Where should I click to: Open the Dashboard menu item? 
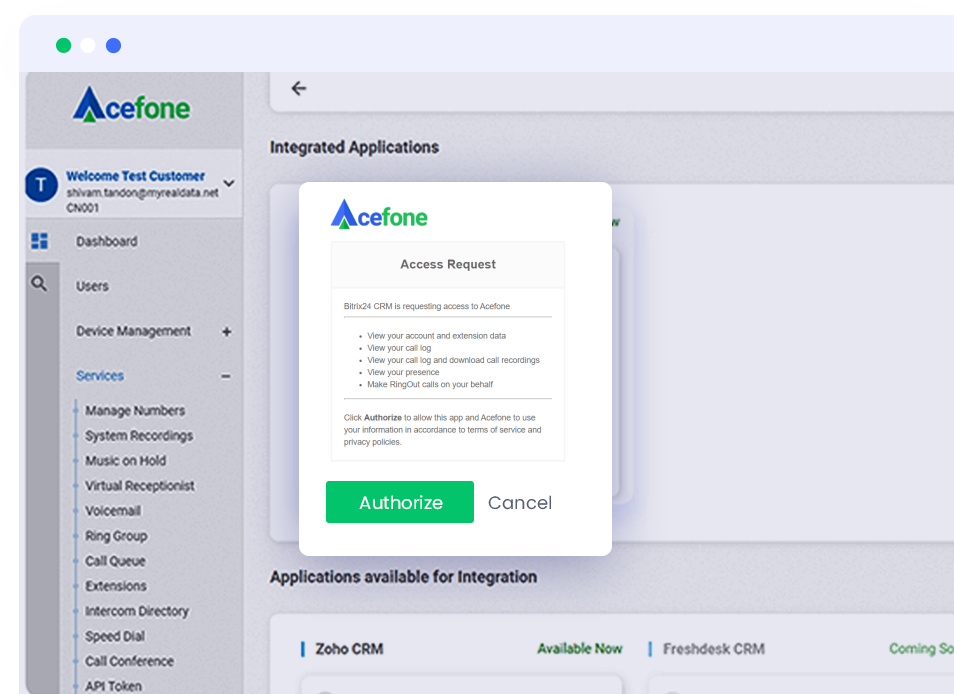click(107, 241)
